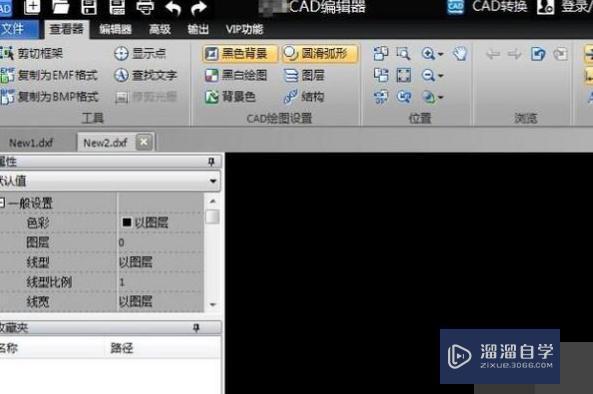Save the drawing with the floppy icon

[89, 7]
